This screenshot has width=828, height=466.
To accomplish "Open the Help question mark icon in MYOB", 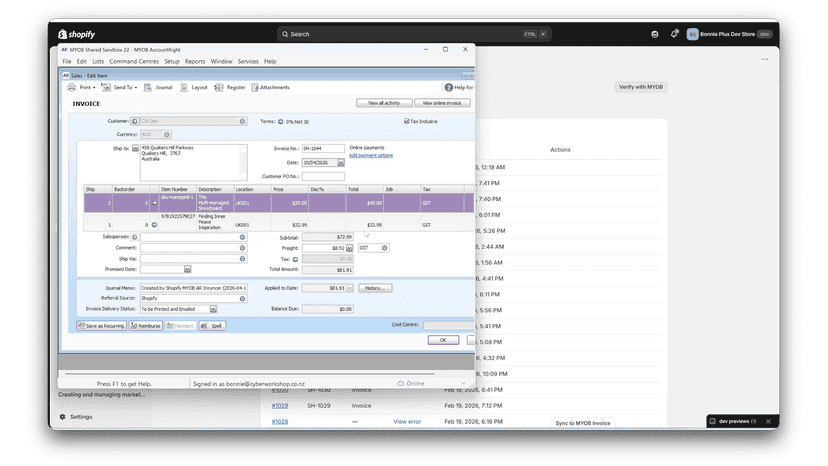I will [x=448, y=87].
